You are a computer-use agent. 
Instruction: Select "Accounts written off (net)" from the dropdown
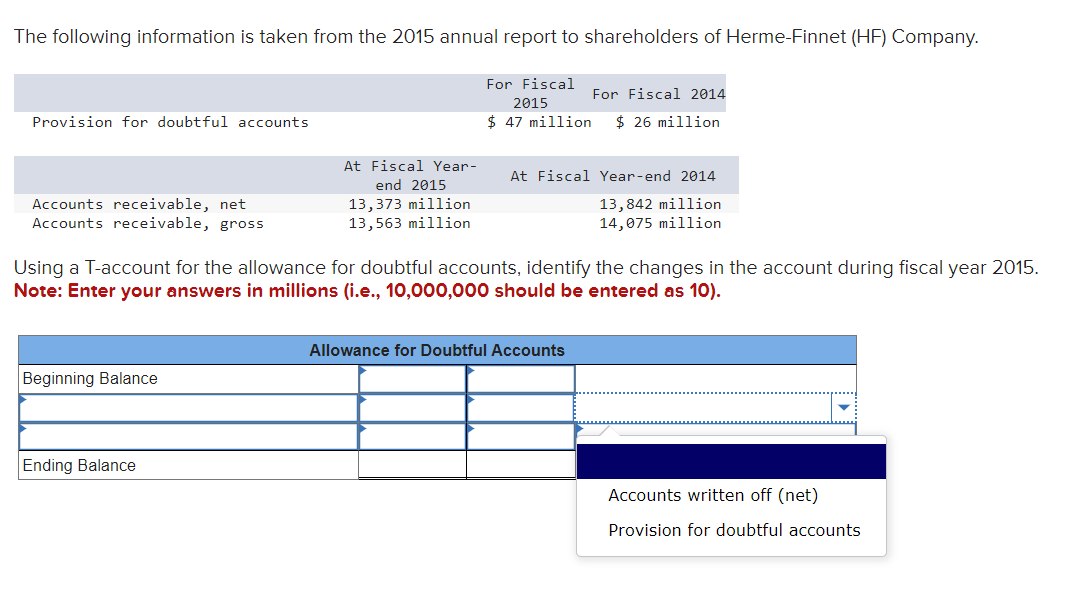[712, 495]
